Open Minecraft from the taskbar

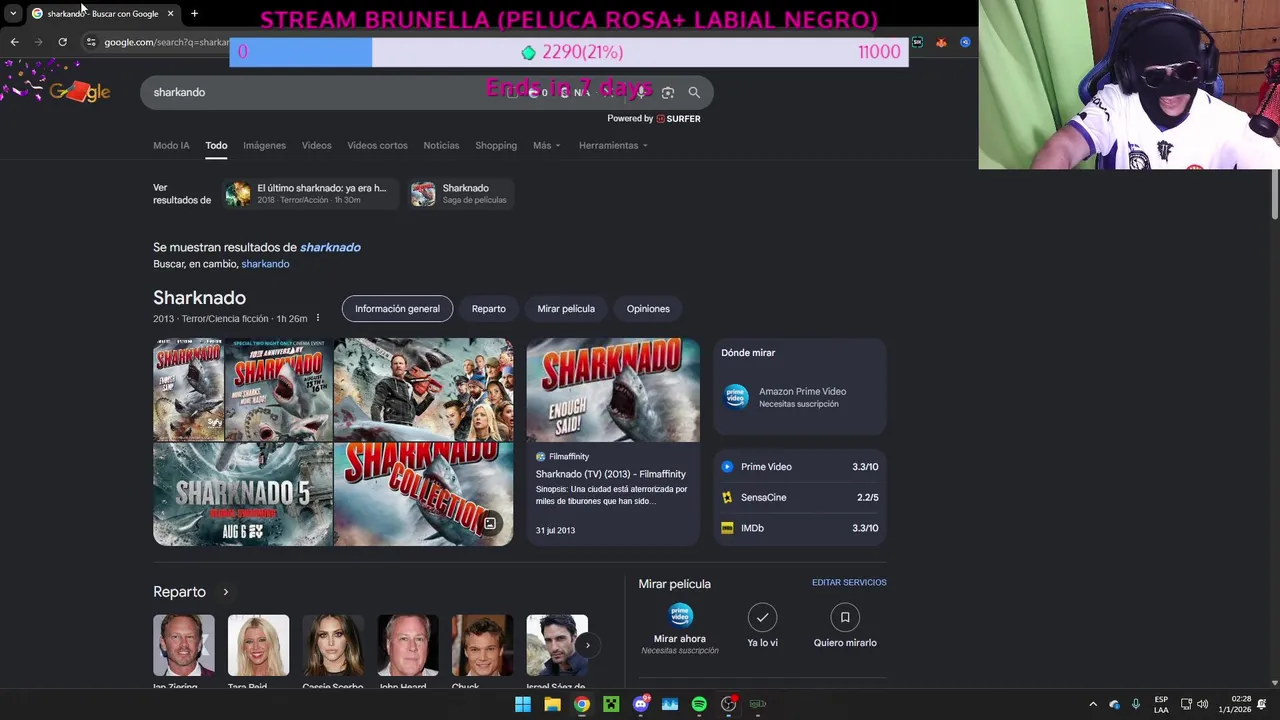pyautogui.click(x=611, y=704)
